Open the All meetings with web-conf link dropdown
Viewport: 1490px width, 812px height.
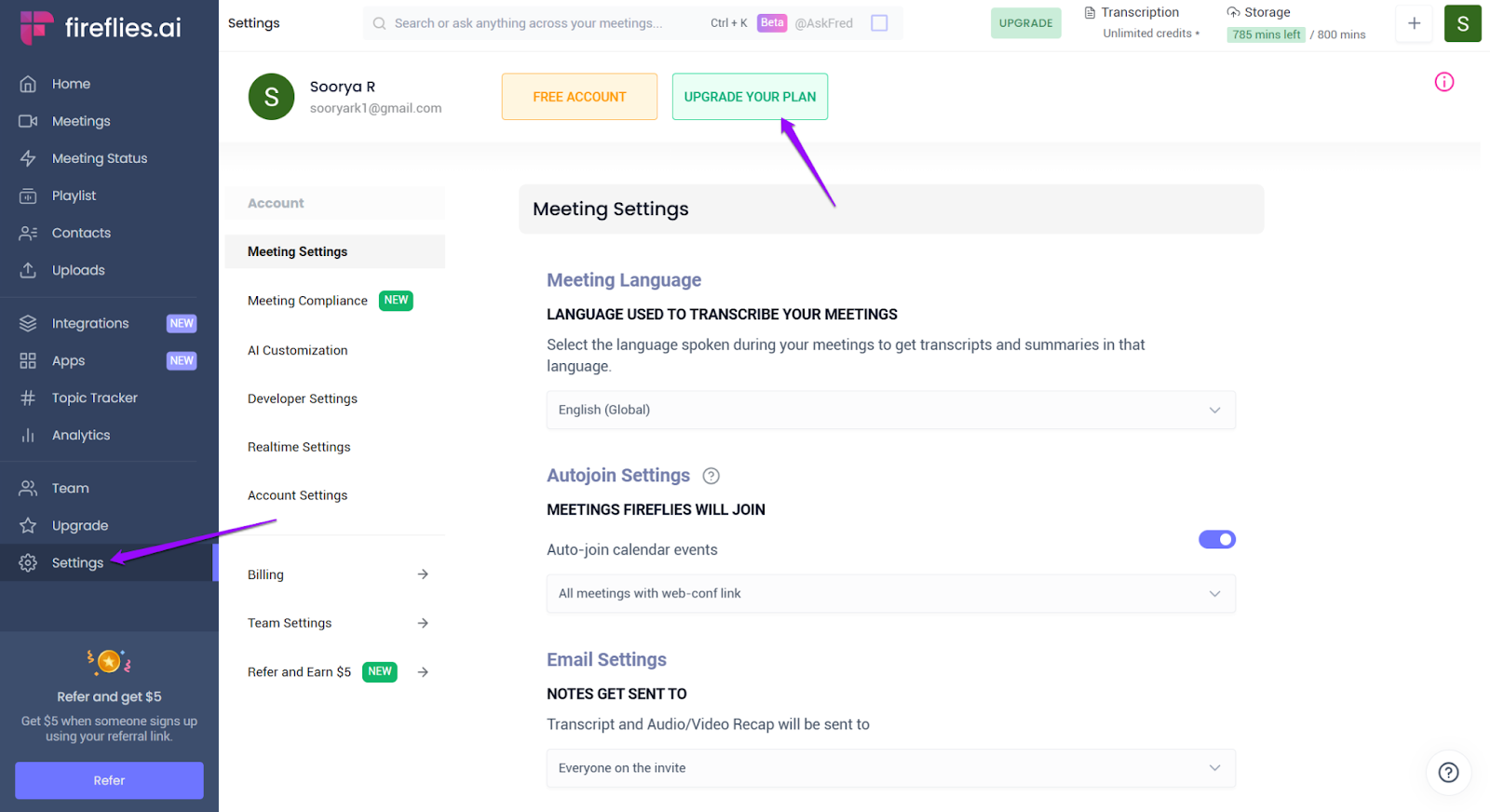click(x=890, y=593)
